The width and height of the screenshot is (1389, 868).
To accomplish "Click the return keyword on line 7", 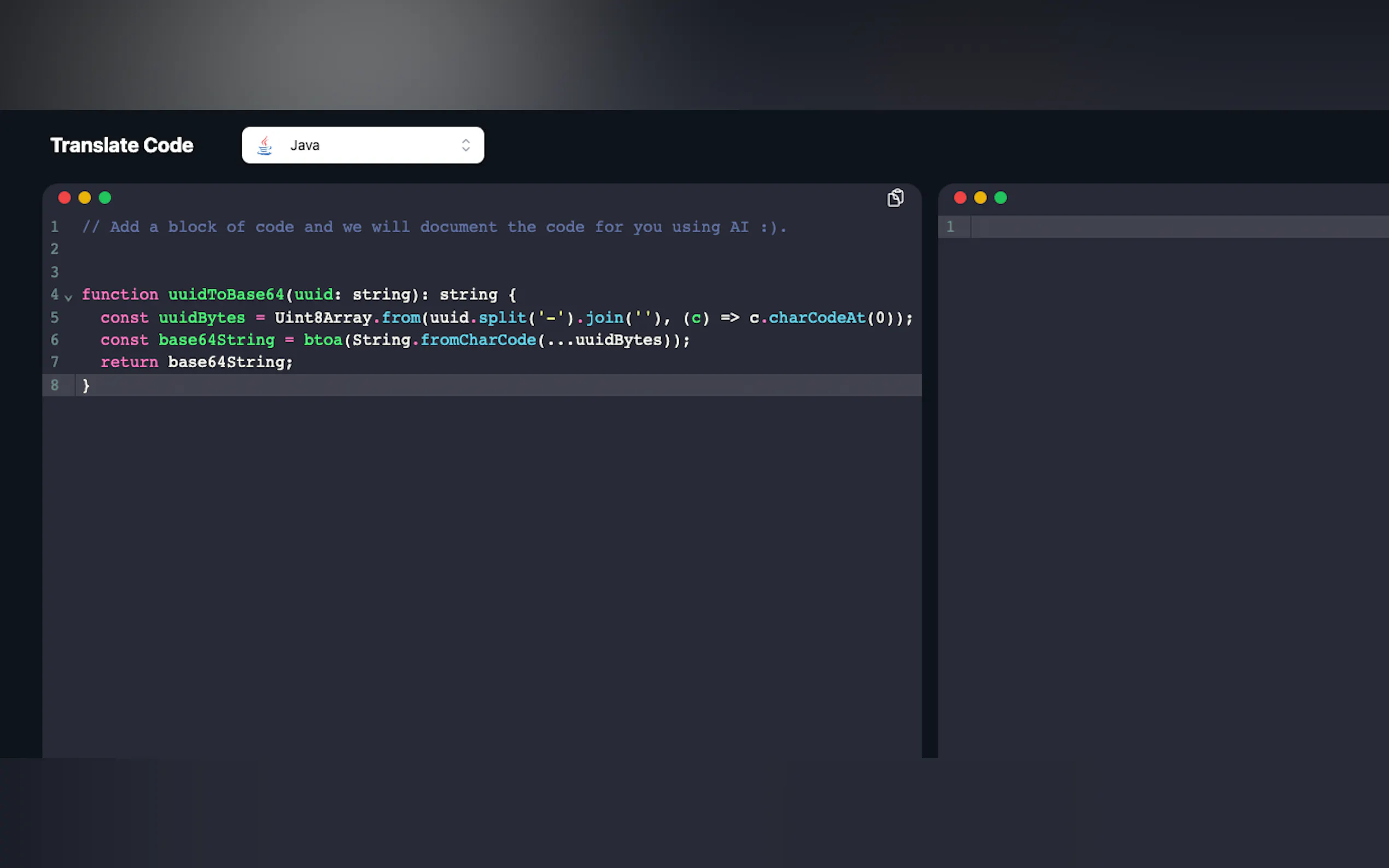I will tap(129, 362).
